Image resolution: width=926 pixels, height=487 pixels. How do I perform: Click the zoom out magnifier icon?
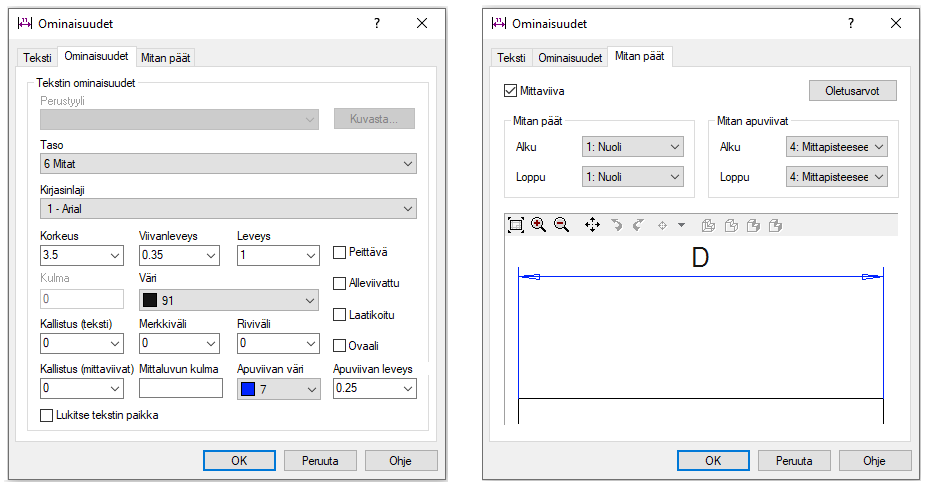[x=561, y=225]
